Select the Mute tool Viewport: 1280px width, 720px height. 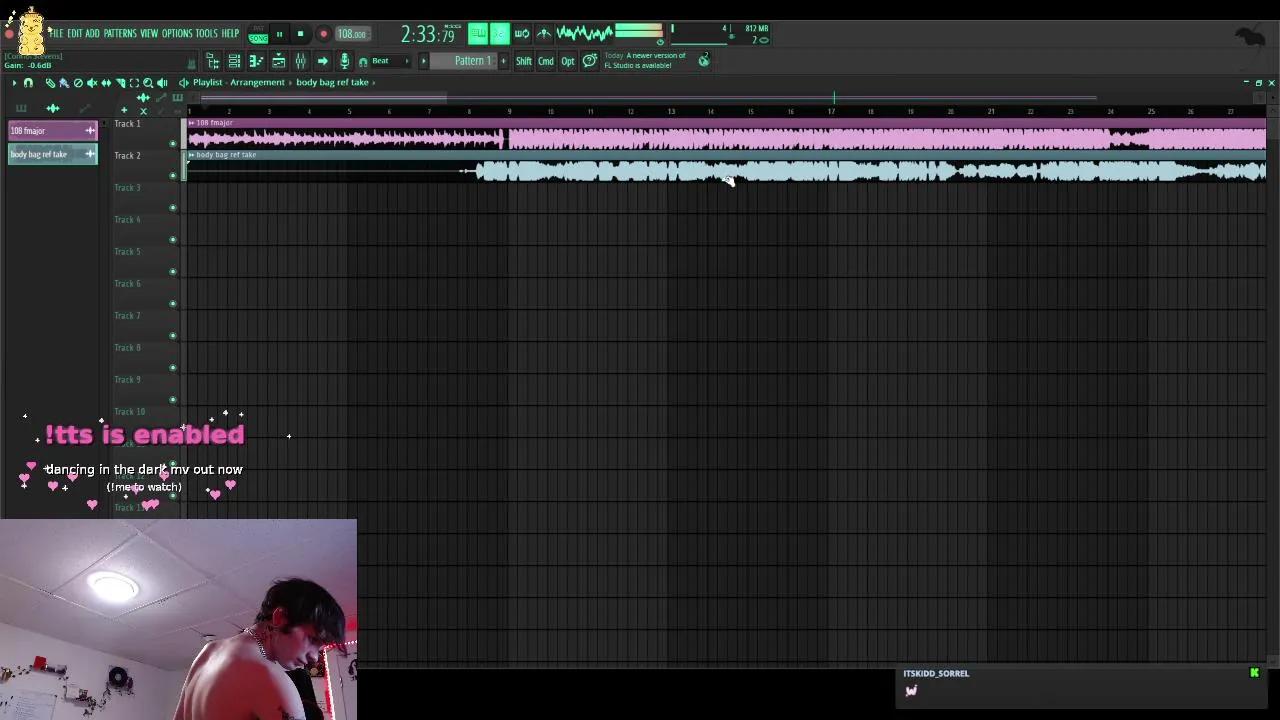92,83
